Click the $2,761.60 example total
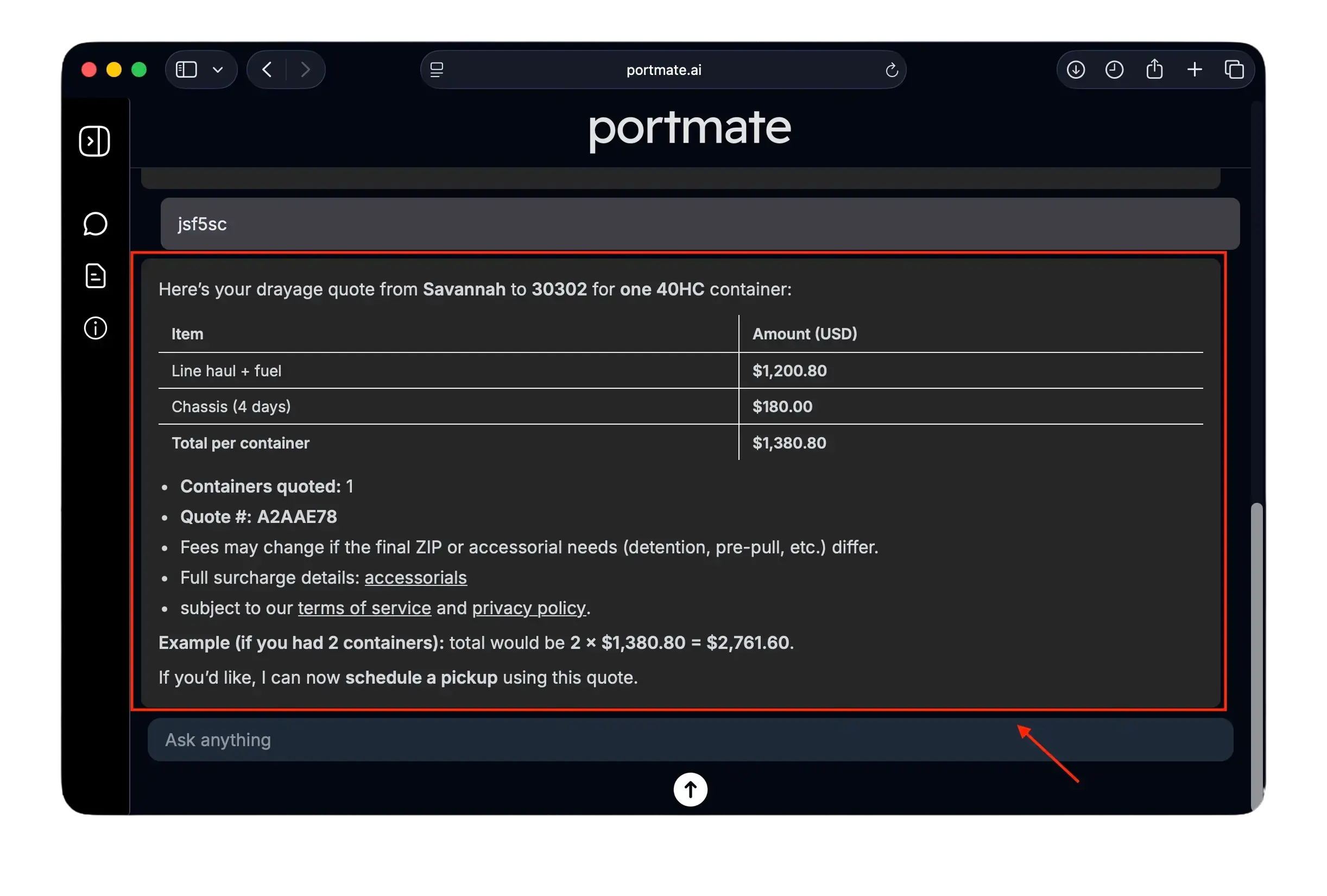 tap(748, 642)
